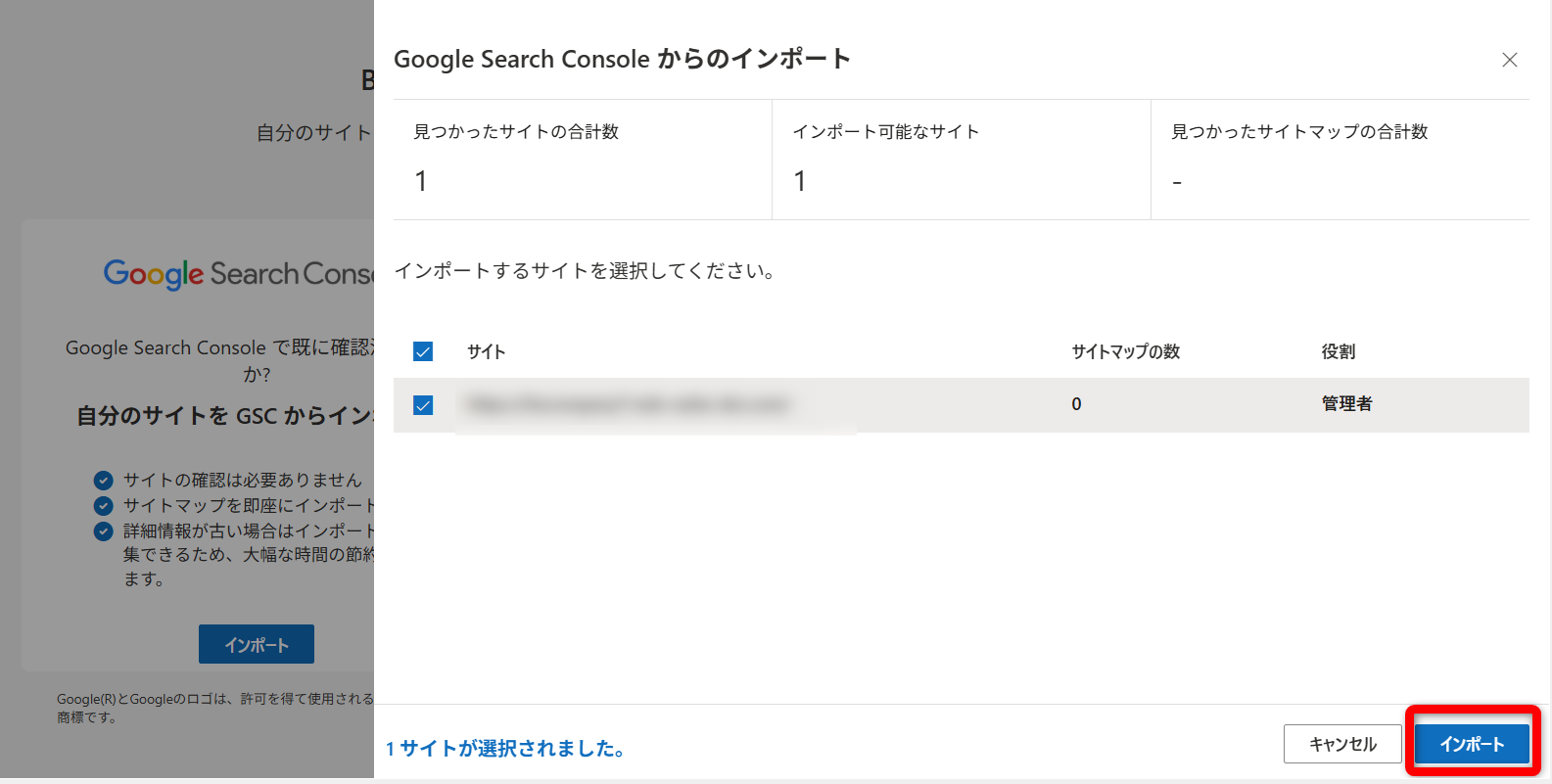This screenshot has width=1552, height=784.
Task: Uncheck the checkbox for the listed site row
Action: [x=423, y=405]
